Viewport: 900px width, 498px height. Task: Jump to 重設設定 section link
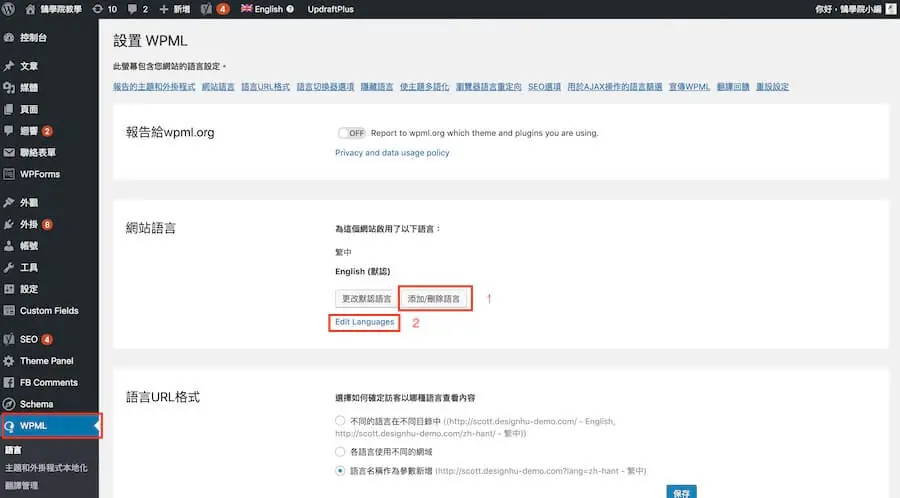(x=772, y=87)
